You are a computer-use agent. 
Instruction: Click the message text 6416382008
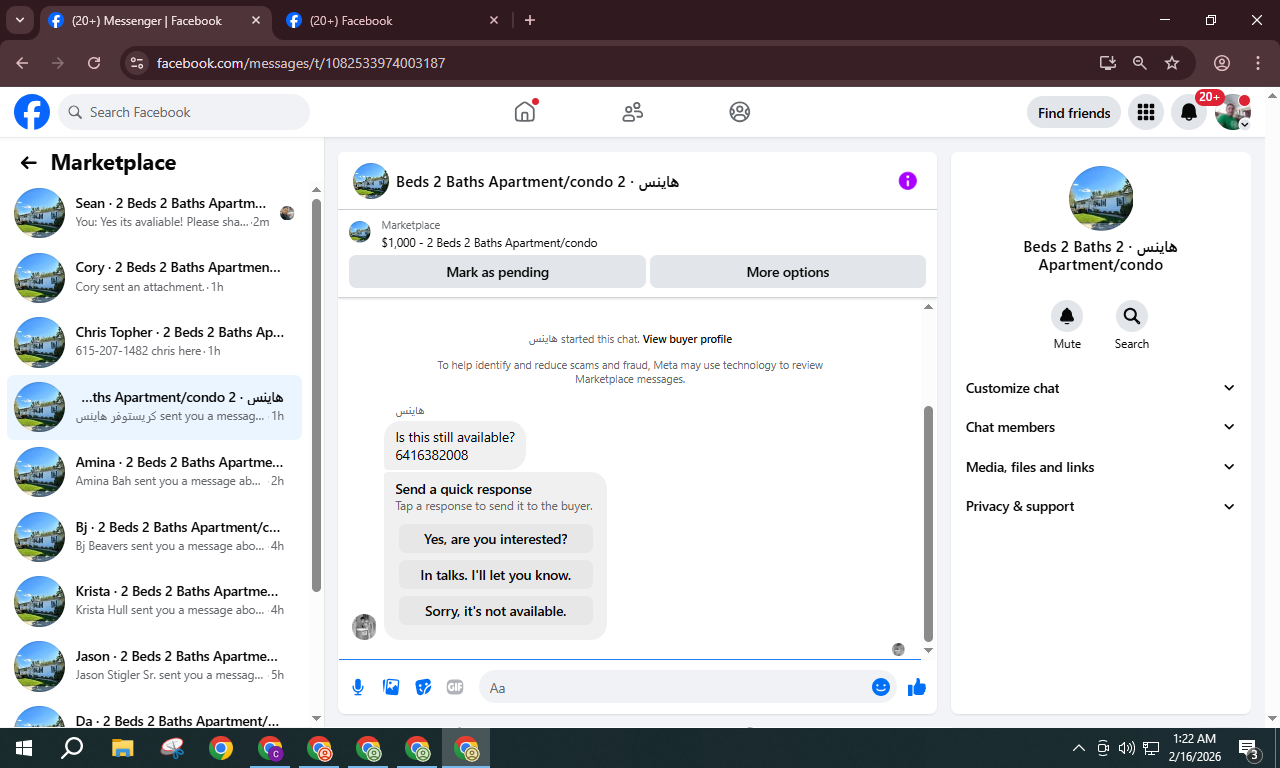point(431,455)
